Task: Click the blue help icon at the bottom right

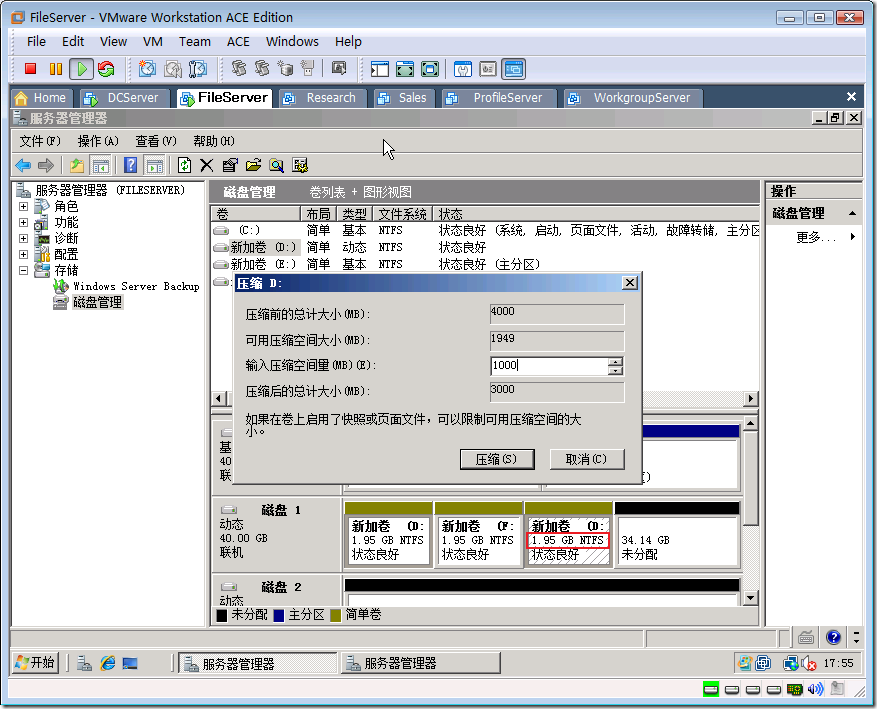Action: pyautogui.click(x=833, y=637)
